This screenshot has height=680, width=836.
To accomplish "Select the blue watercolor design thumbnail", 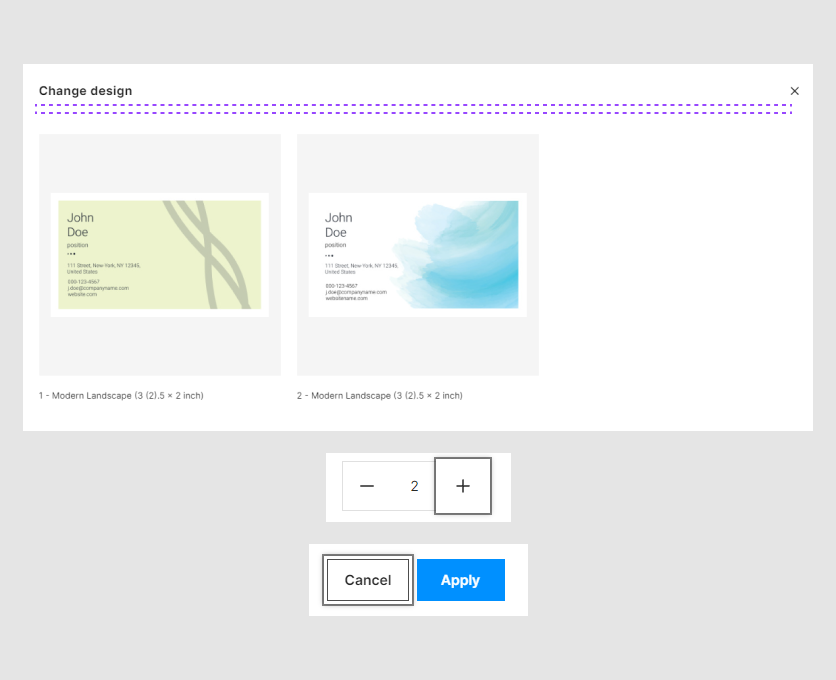I will pos(417,255).
